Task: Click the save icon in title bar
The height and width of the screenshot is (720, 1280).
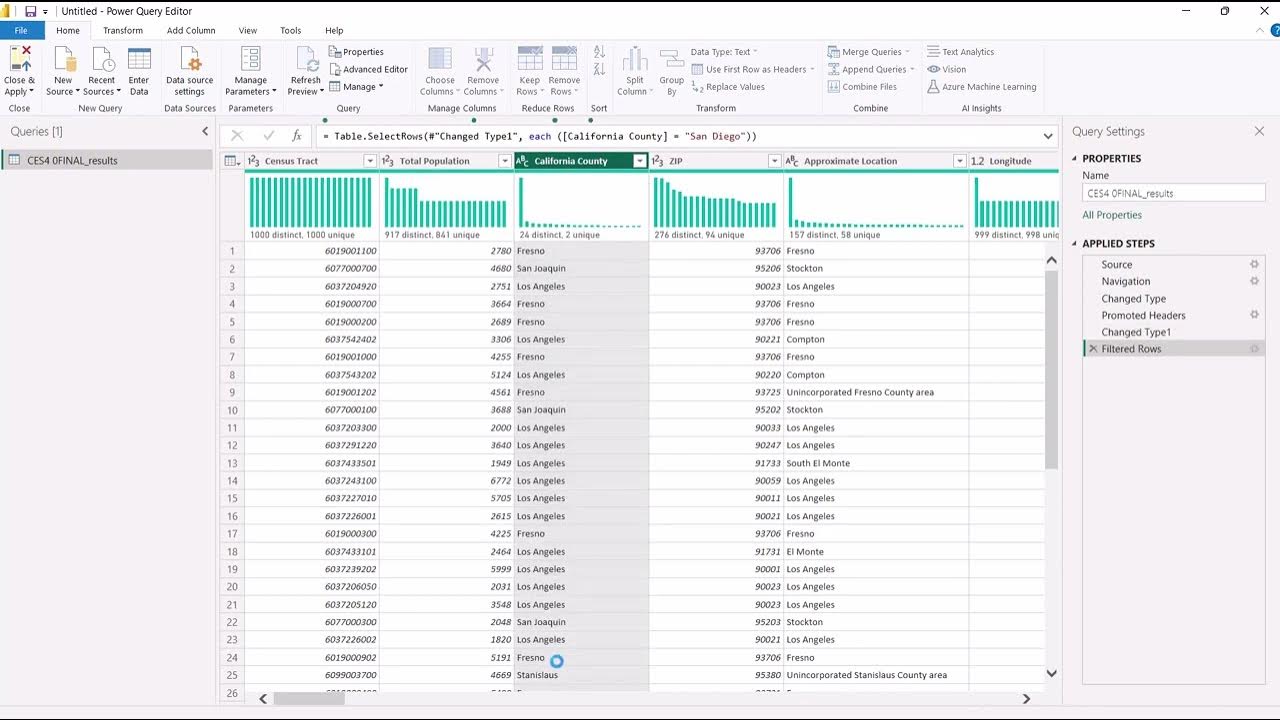Action: pyautogui.click(x=30, y=11)
